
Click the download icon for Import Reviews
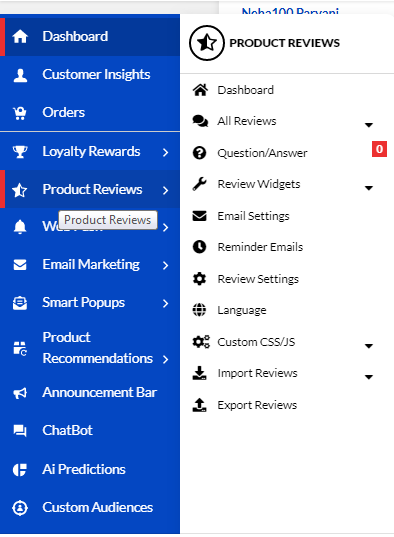[x=199, y=373]
